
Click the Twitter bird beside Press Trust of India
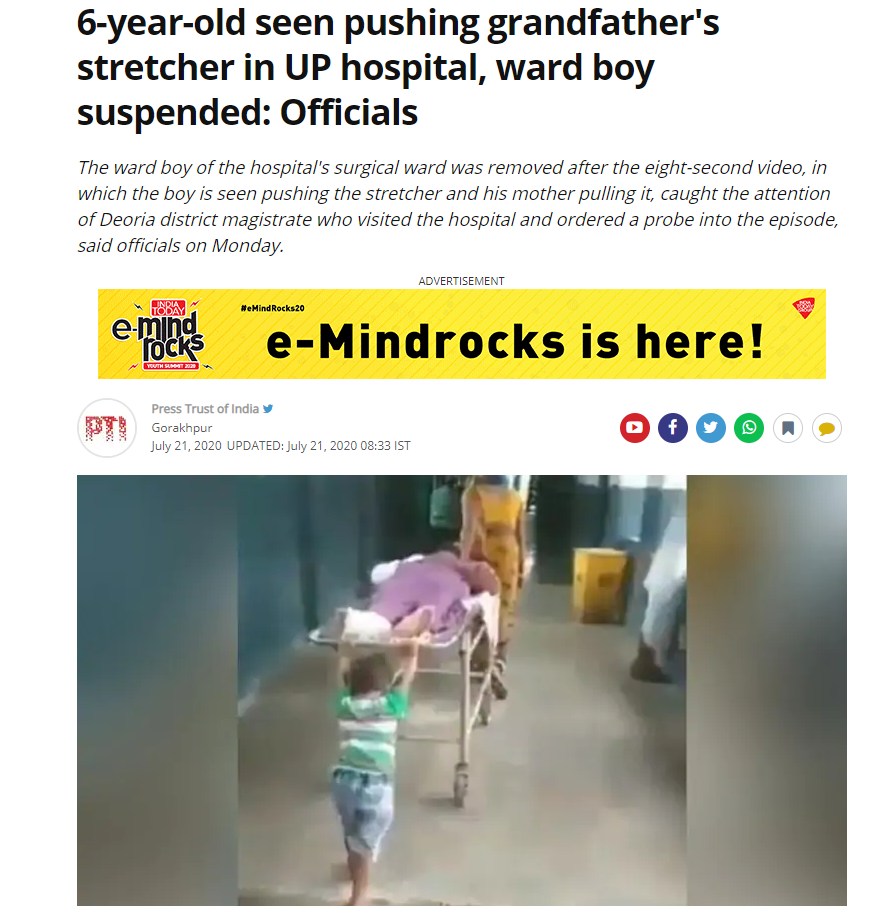[268, 409]
